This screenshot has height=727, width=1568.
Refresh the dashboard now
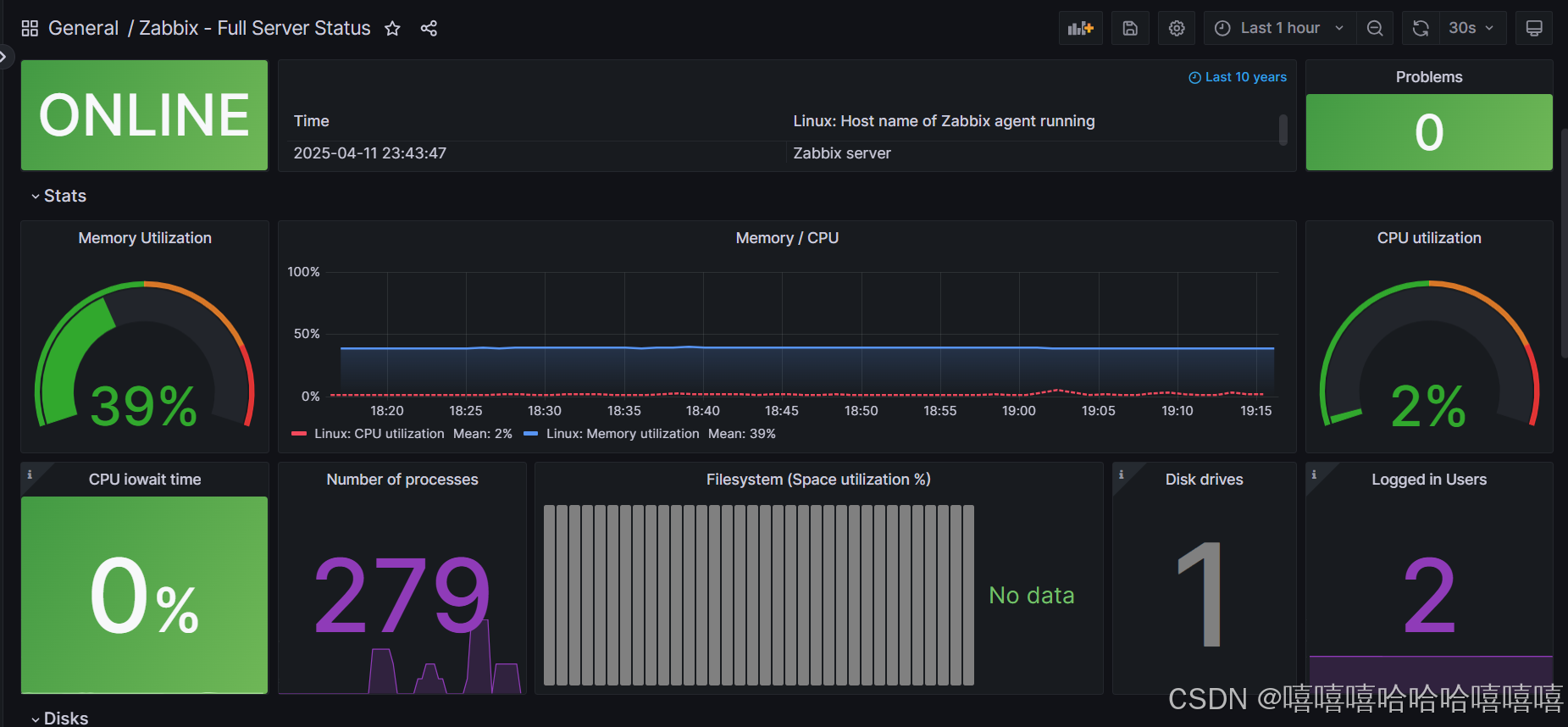(1421, 28)
